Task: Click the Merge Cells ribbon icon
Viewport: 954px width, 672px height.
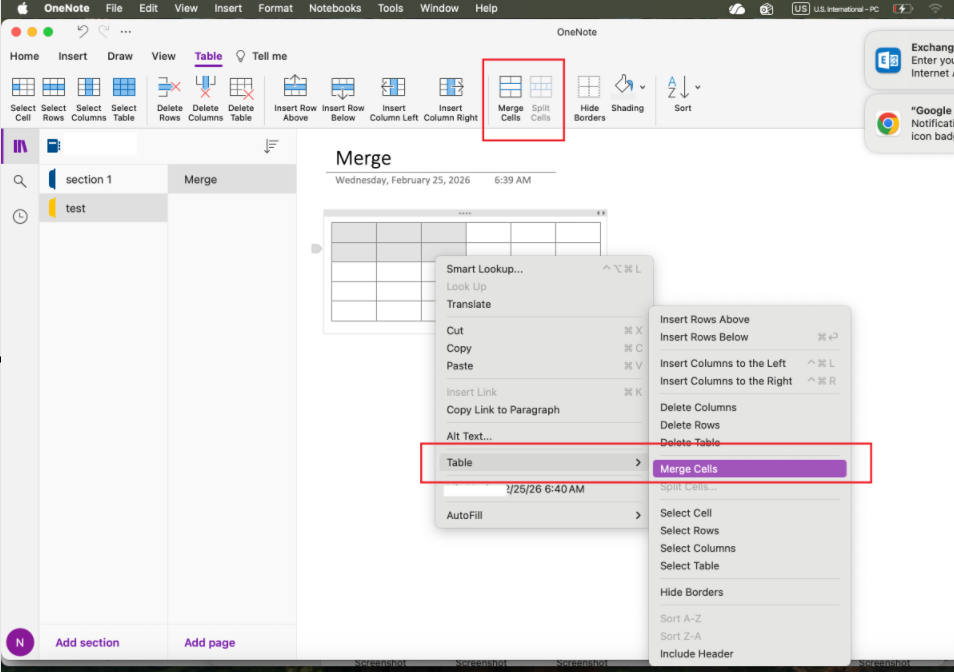Action: pos(510,88)
